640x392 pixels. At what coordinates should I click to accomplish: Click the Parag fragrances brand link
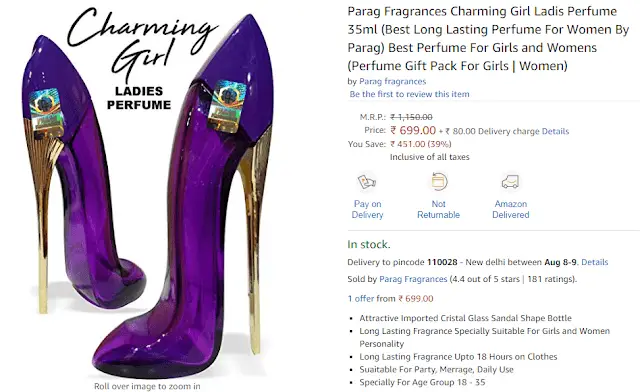[392, 81]
